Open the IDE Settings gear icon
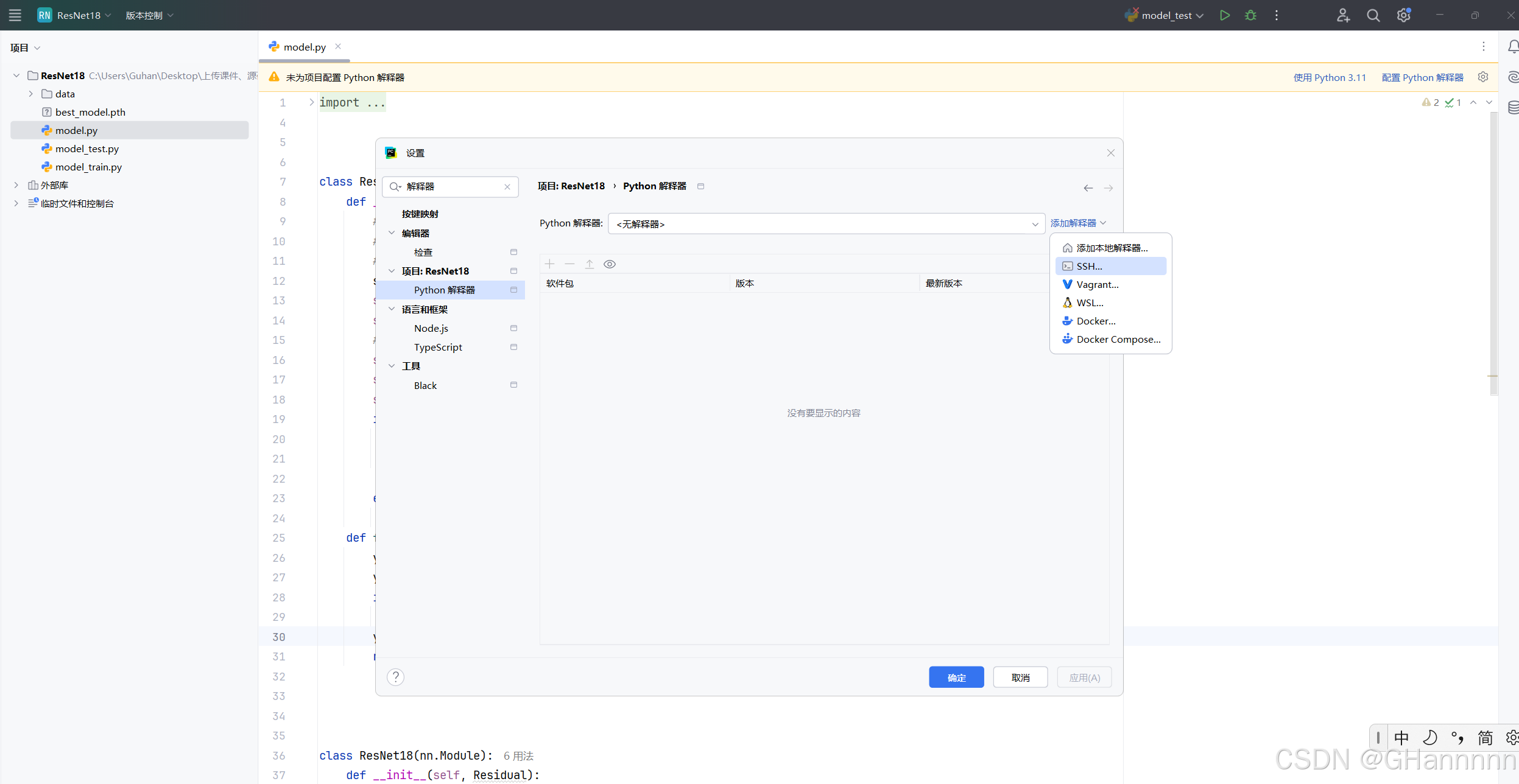The width and height of the screenshot is (1519, 784). [x=1404, y=15]
